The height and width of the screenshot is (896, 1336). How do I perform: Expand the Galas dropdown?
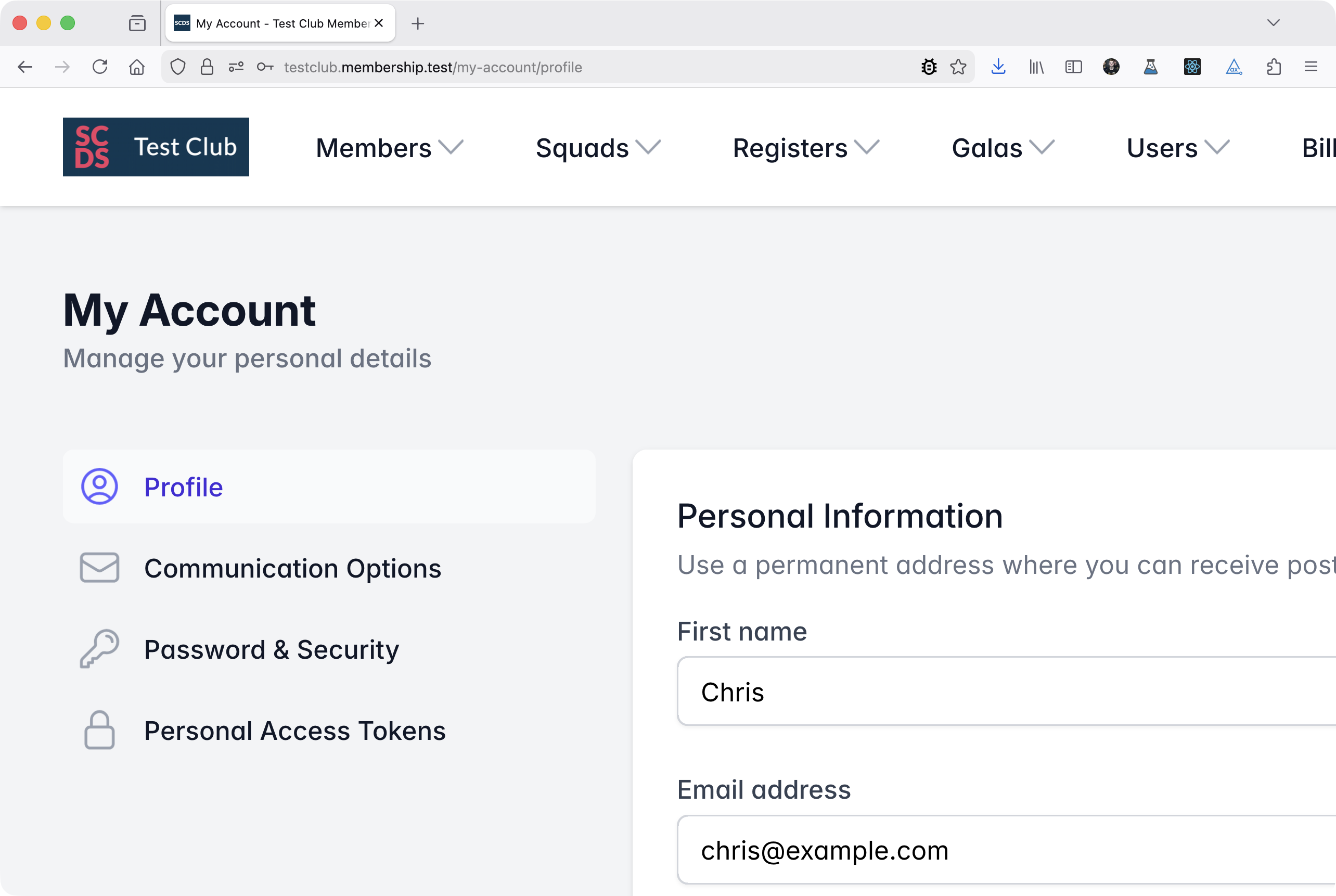[1003, 147]
